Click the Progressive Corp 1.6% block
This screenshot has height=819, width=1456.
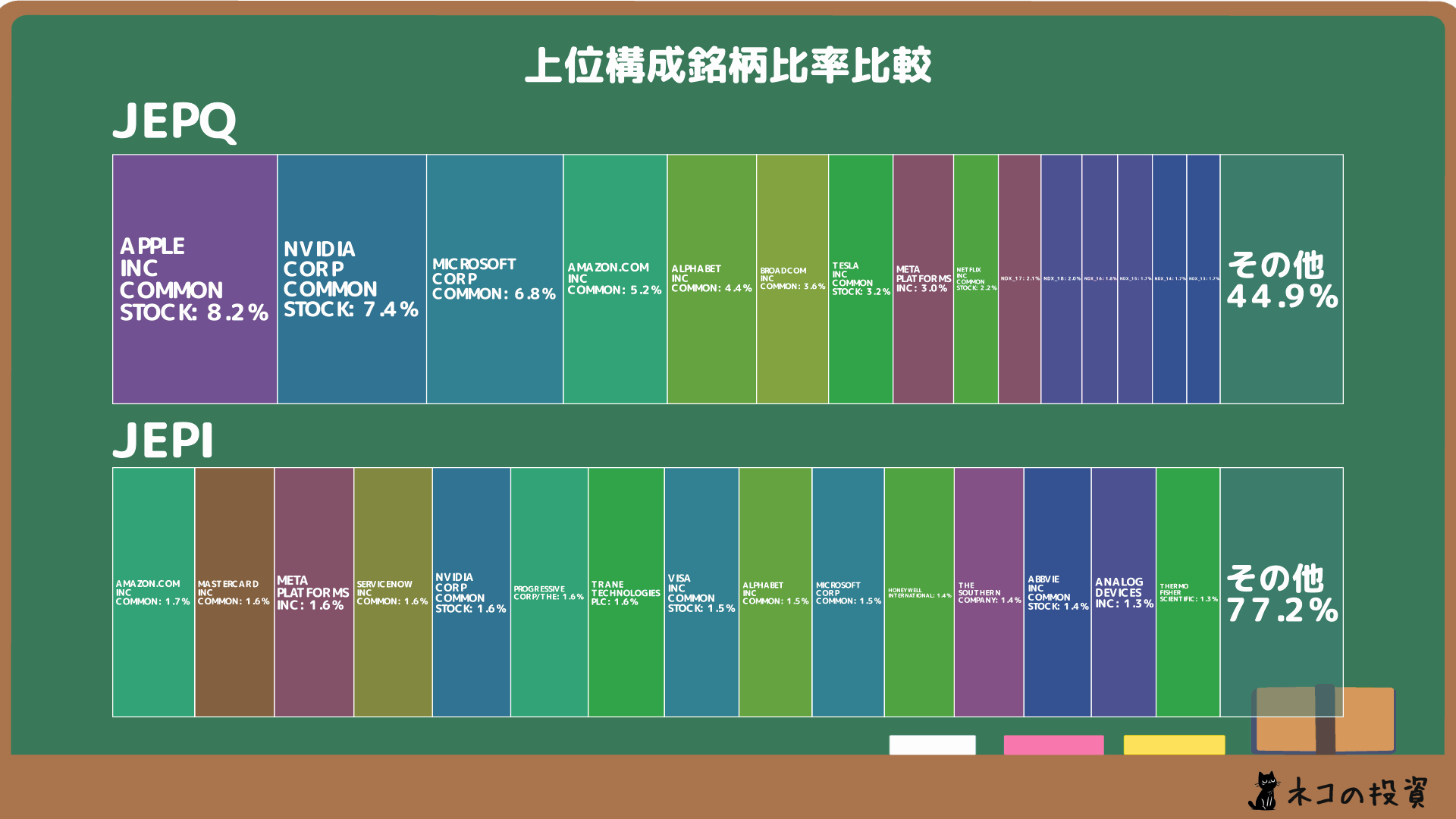[550, 592]
